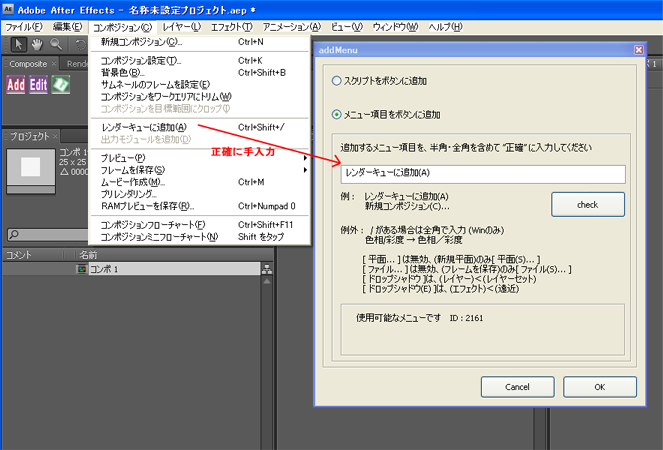Choose RAMプレビューを保存 menu item
The width and height of the screenshot is (663, 450).
coord(200,206)
